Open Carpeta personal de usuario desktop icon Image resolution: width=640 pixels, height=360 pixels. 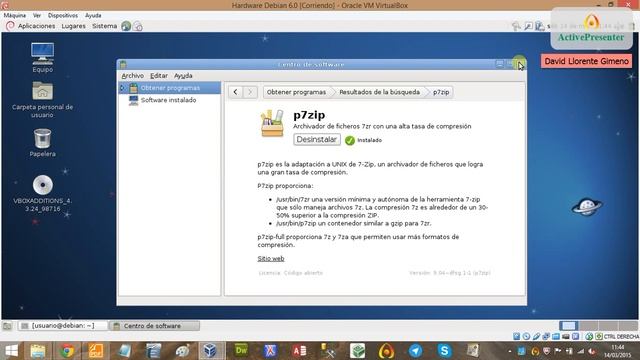point(42,100)
